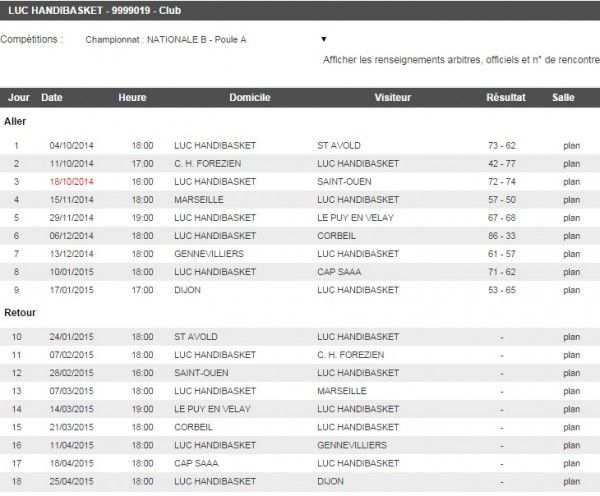Click the result 53 - 65

click(x=502, y=290)
